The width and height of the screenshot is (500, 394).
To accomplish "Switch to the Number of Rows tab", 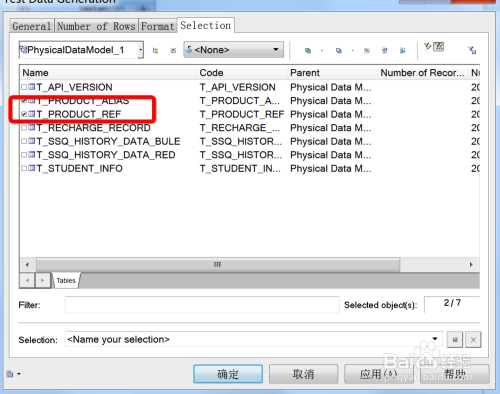I will [96, 26].
